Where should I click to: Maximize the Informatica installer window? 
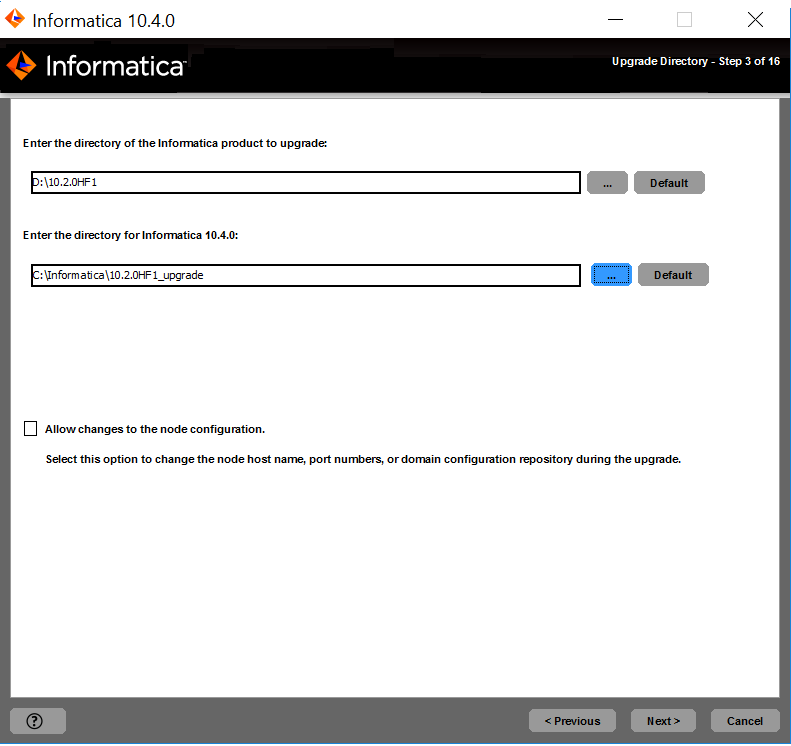tap(685, 20)
